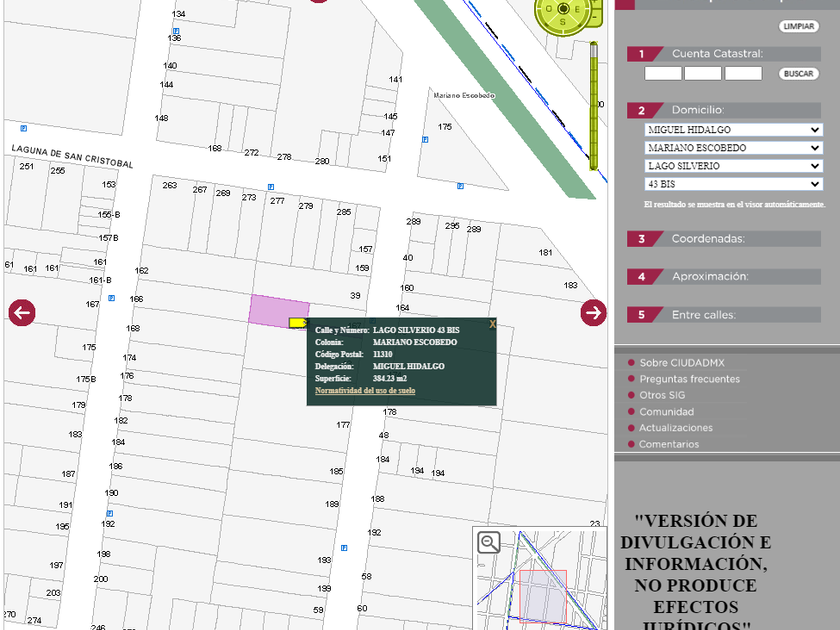Screen dimensions: 840x630
Task: Close the property info popup
Action: tap(492, 324)
